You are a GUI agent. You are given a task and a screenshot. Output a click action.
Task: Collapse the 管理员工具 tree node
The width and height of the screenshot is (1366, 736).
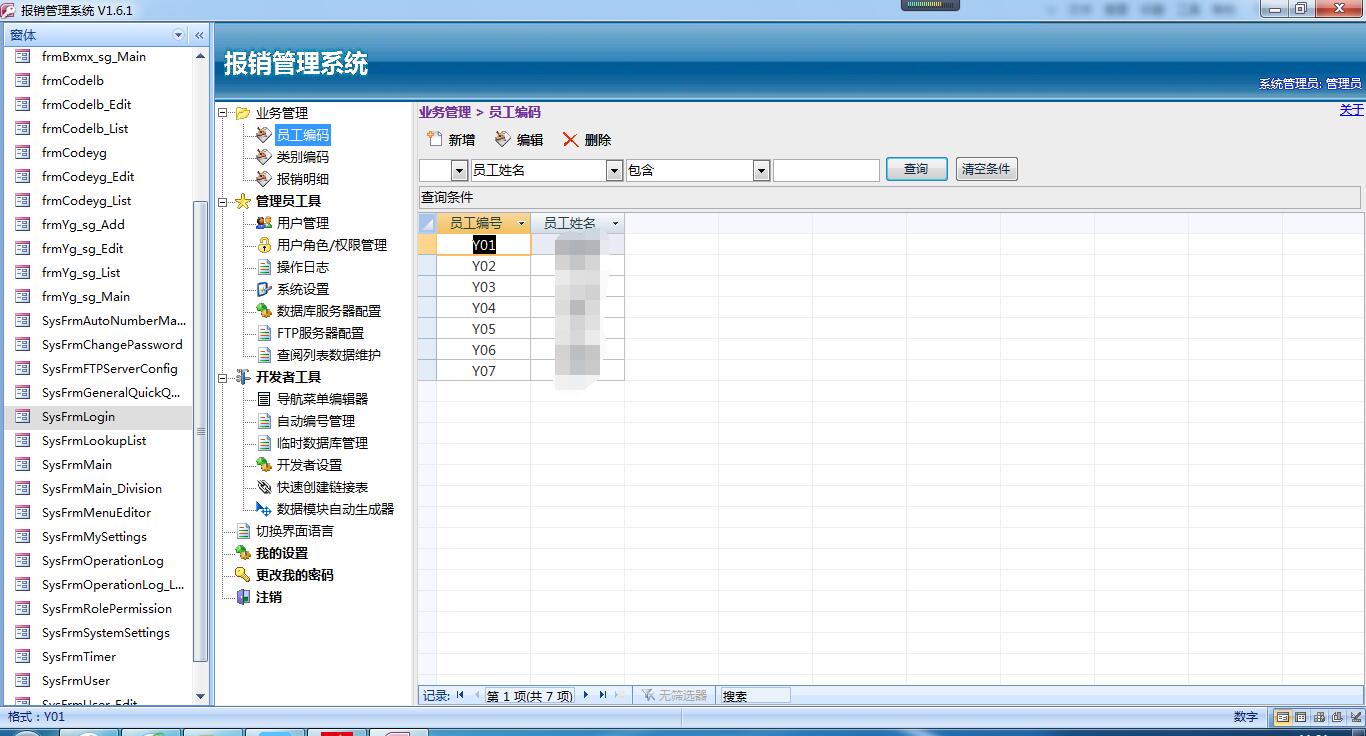[223, 201]
